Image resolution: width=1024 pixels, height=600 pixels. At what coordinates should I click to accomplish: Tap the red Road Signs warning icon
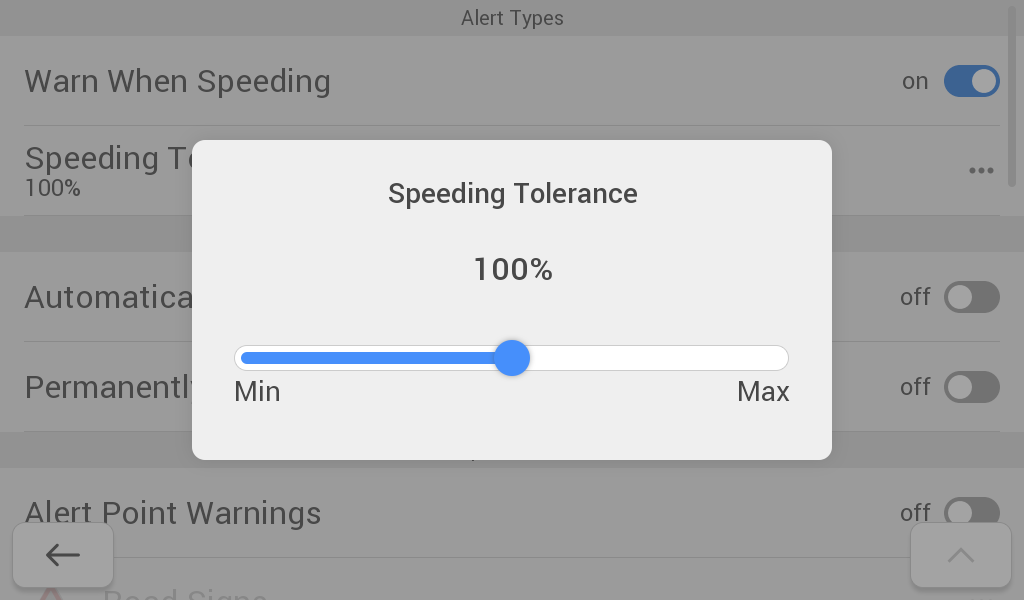coord(52,594)
